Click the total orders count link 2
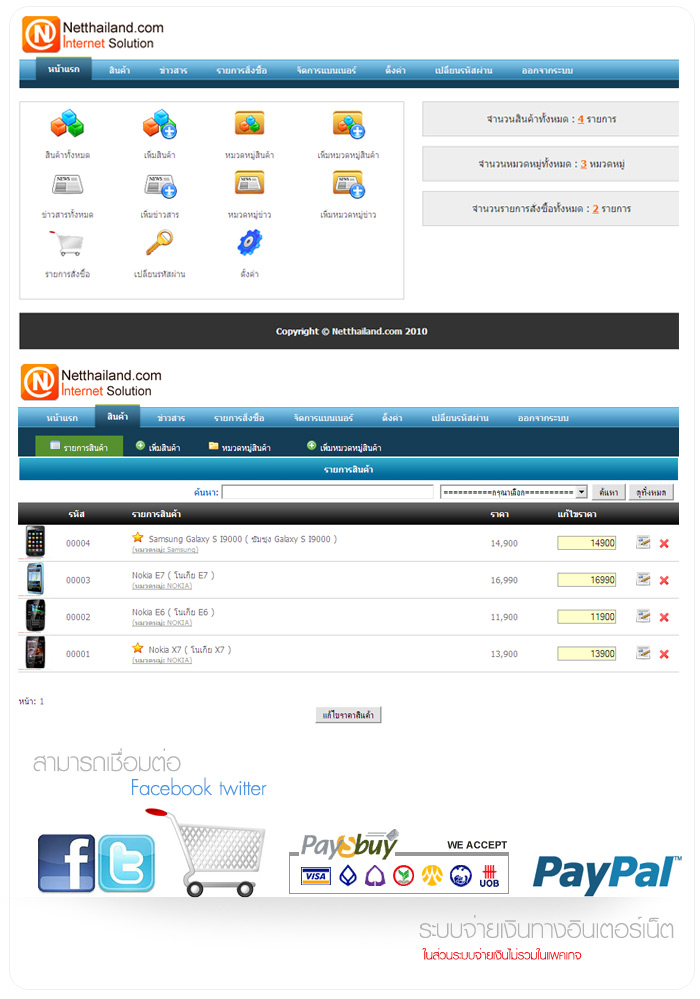The width and height of the screenshot is (700, 999). (596, 209)
